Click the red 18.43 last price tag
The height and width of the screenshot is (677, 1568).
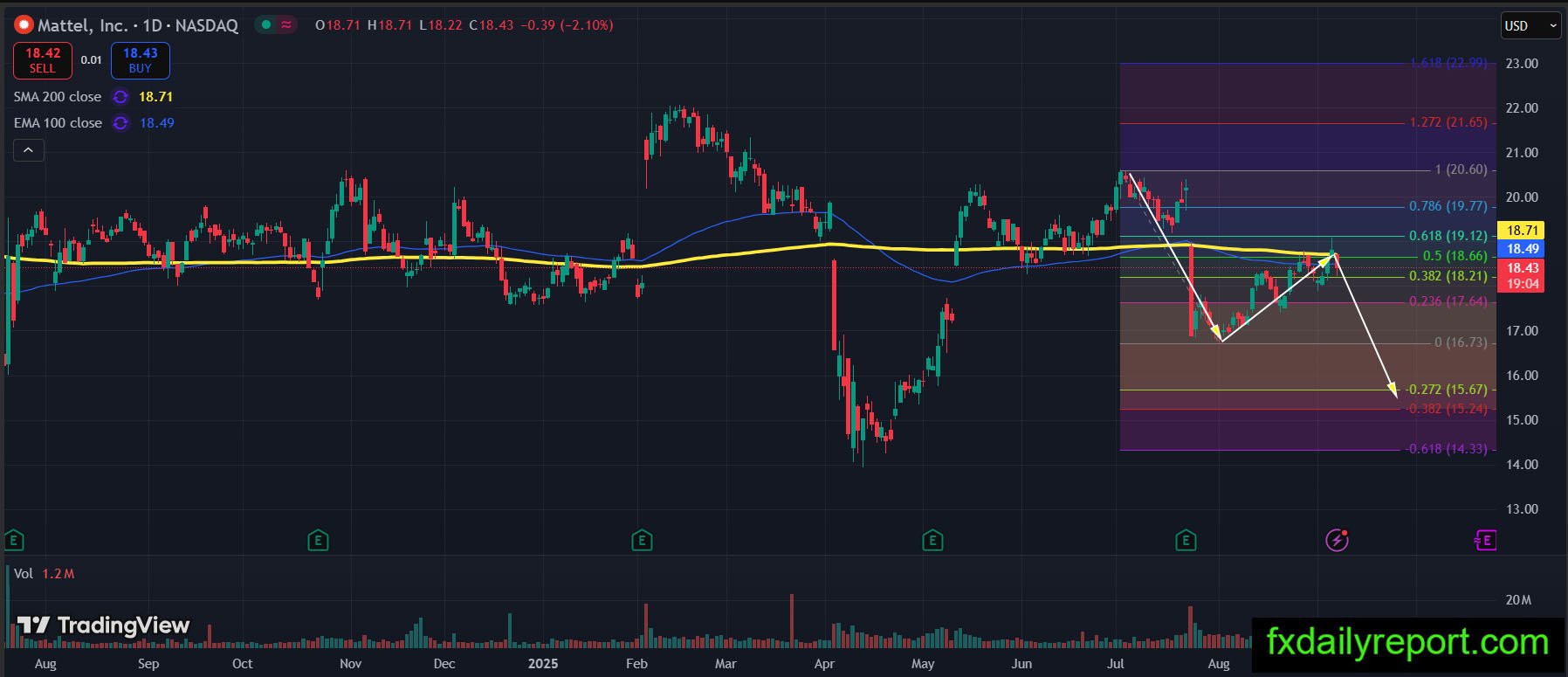click(x=1523, y=276)
